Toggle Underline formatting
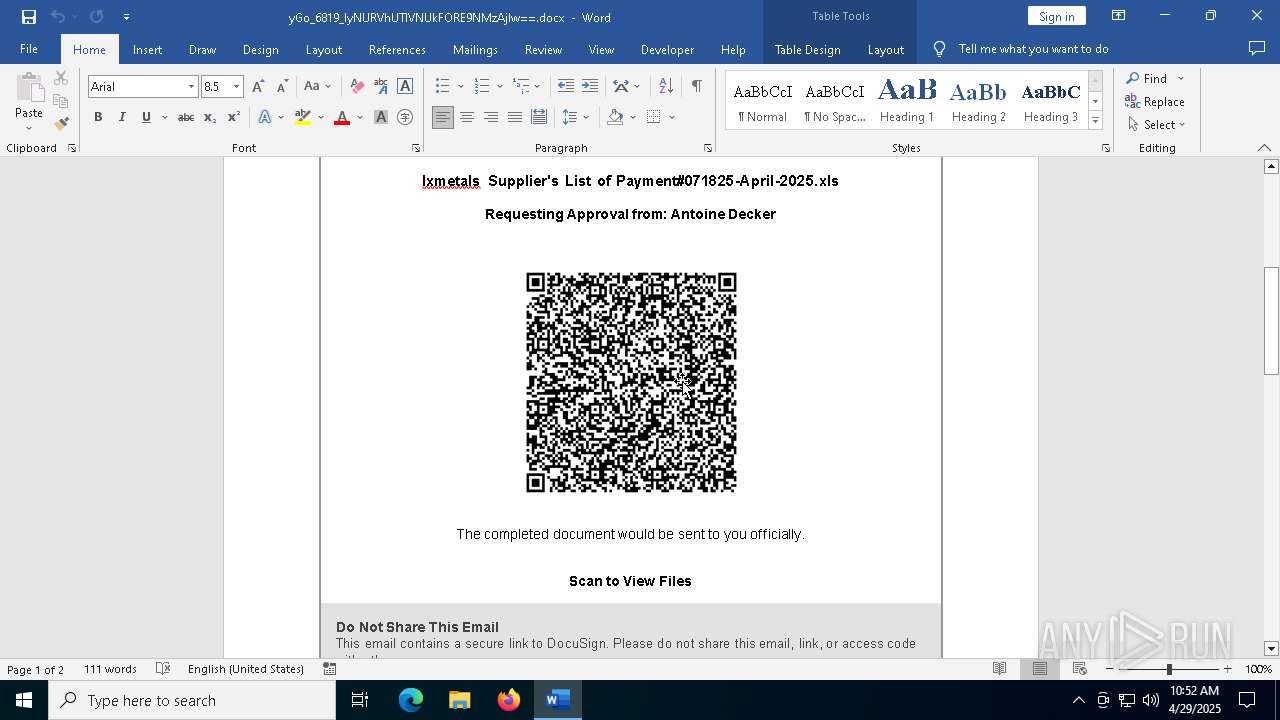The height and width of the screenshot is (720, 1280). (146, 118)
